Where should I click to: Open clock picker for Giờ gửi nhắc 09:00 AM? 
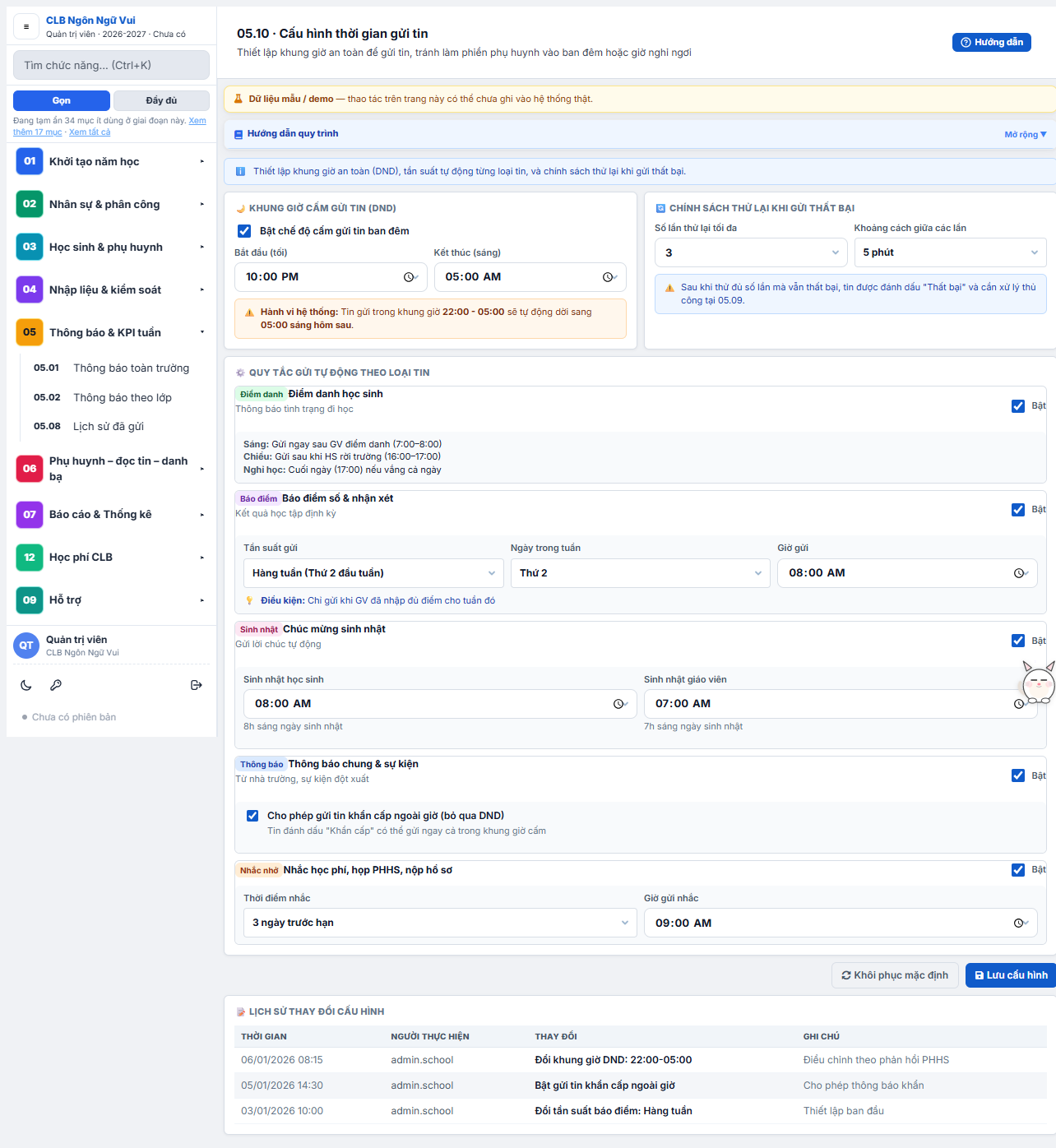click(x=1019, y=923)
